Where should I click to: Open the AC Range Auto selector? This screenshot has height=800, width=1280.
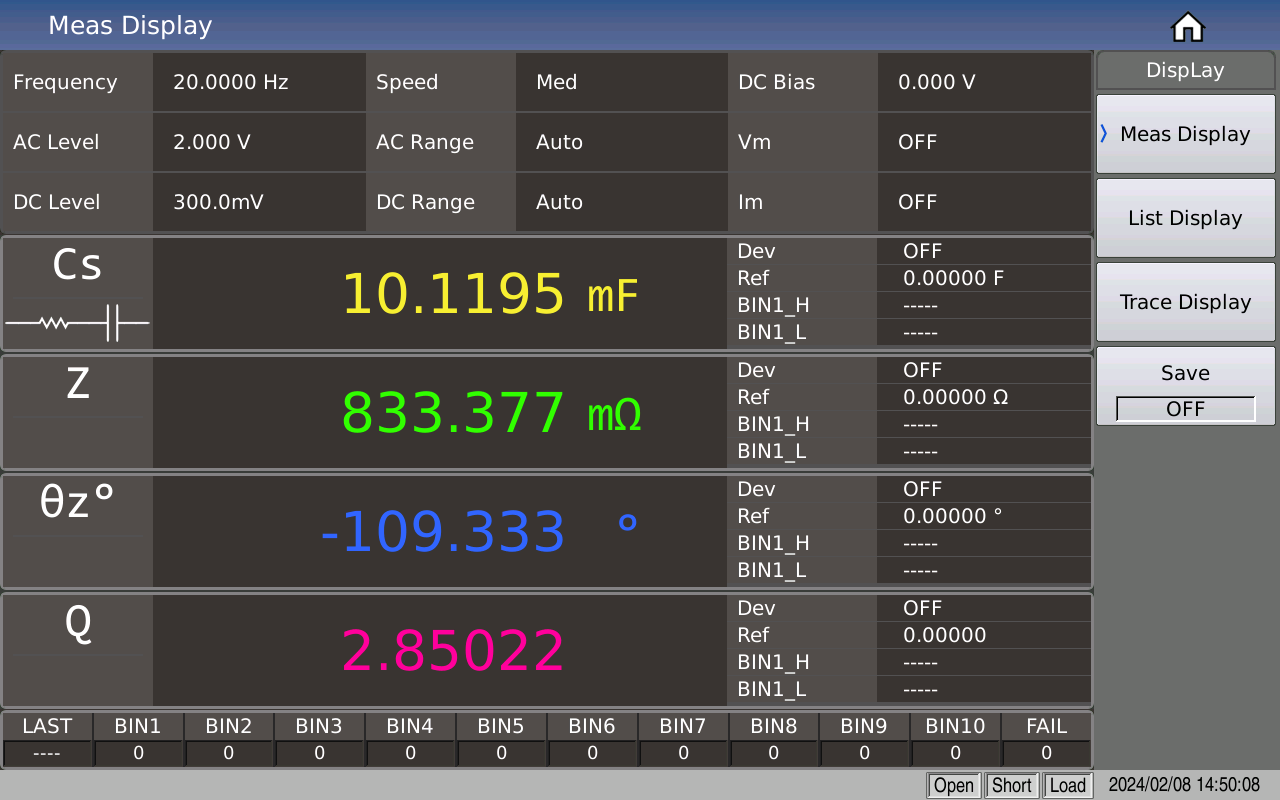620,142
